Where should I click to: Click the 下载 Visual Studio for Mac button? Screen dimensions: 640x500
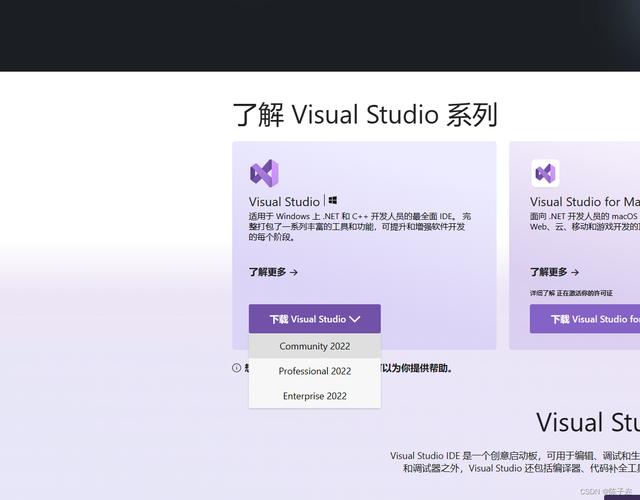point(585,319)
